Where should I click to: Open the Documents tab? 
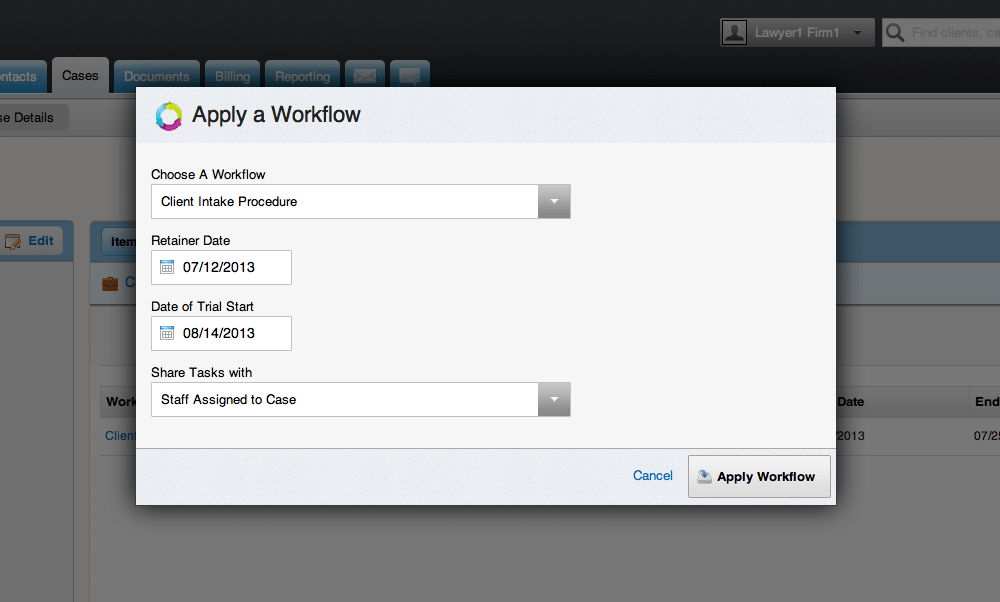pyautogui.click(x=157, y=77)
